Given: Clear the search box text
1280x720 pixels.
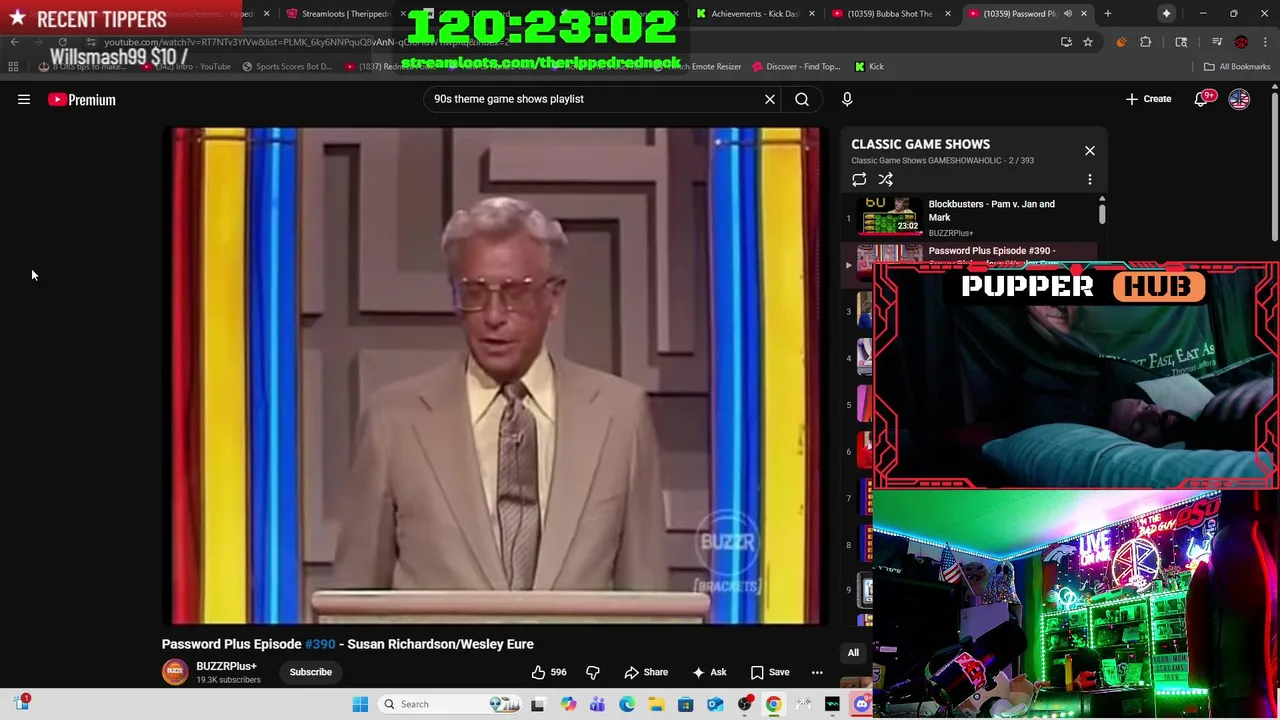Looking at the screenshot, I should point(770,99).
